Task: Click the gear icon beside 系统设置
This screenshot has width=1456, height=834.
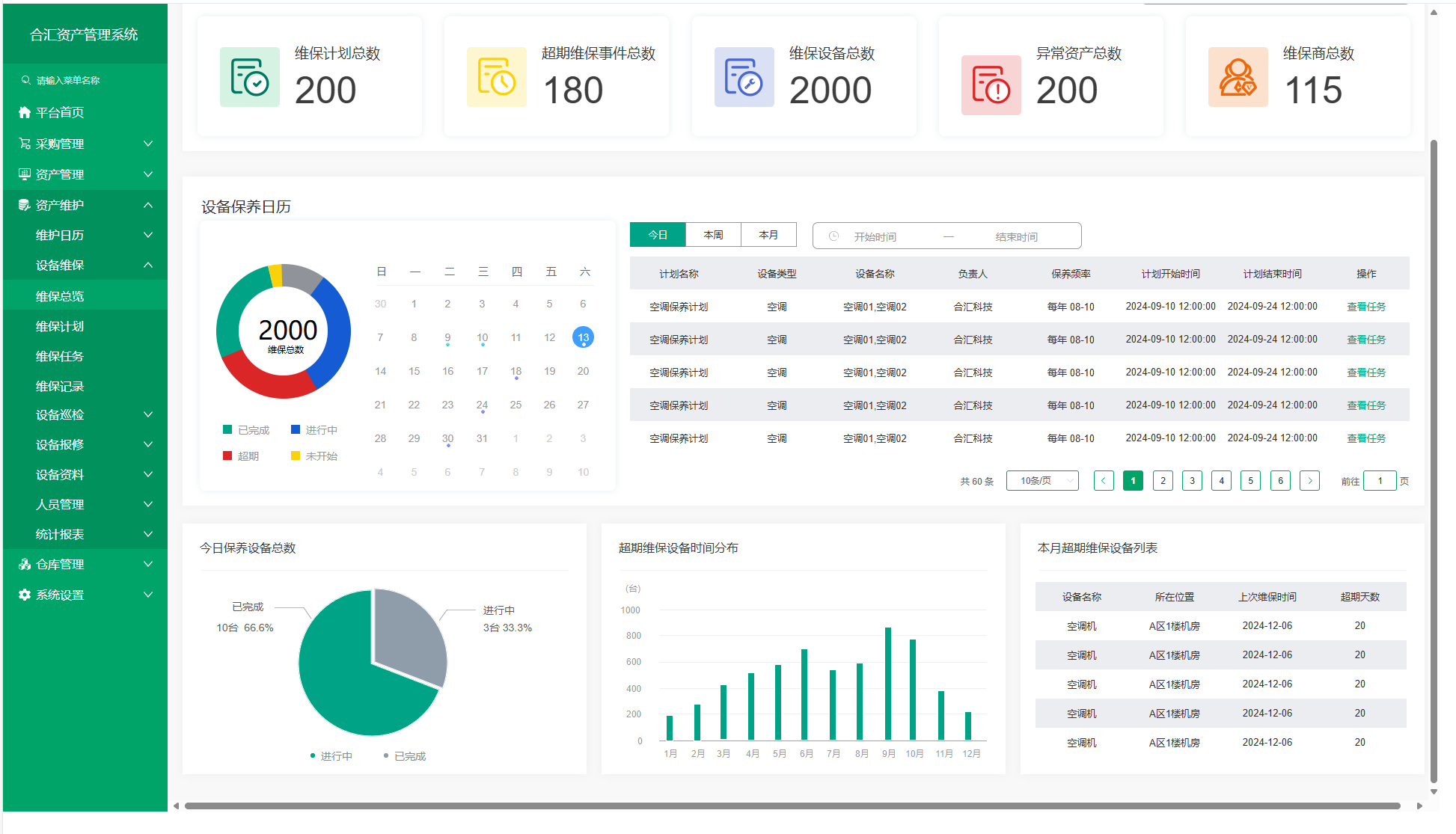Action: point(25,595)
